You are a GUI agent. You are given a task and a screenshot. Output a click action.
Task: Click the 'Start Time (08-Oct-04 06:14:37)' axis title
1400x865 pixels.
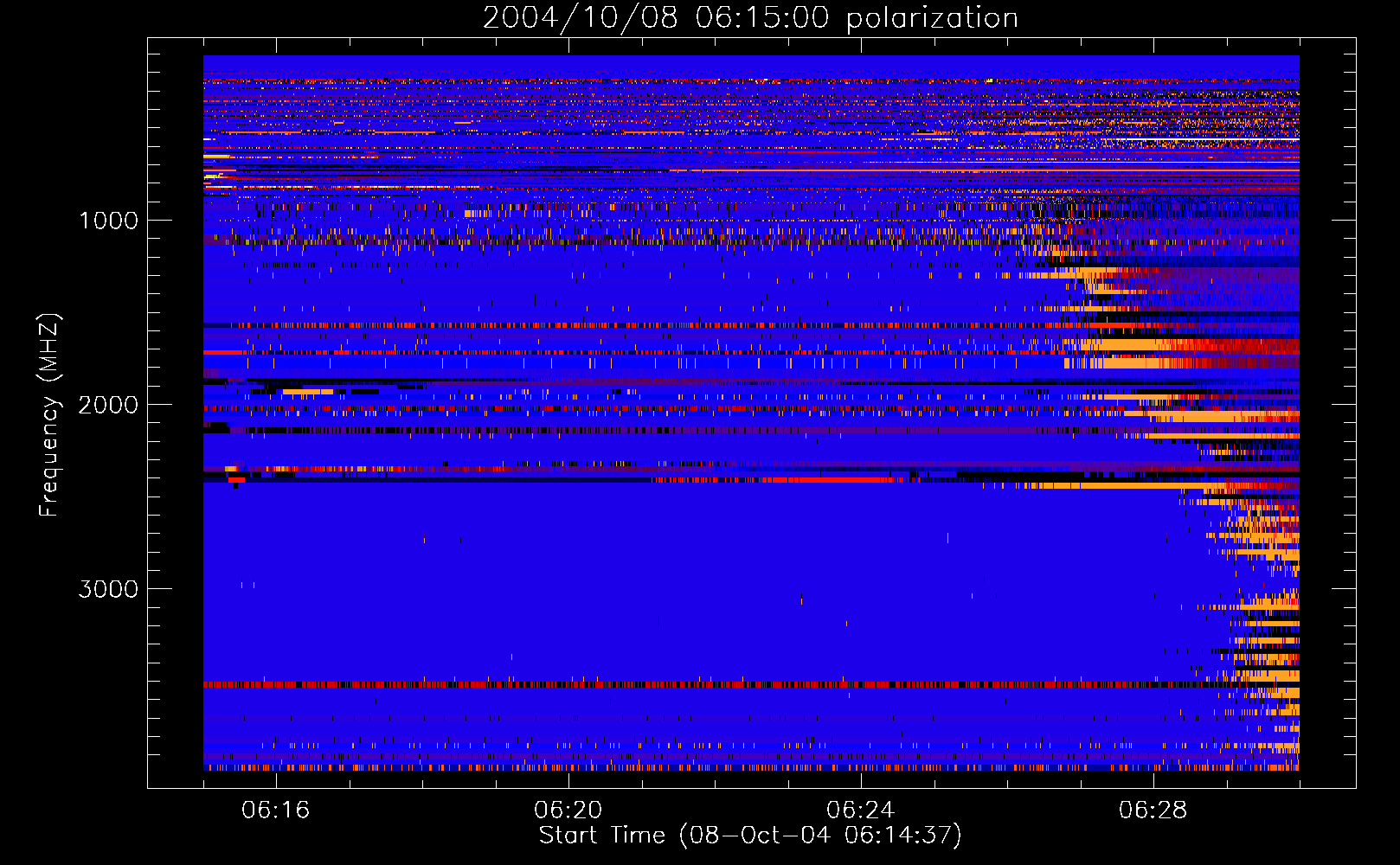750,836
